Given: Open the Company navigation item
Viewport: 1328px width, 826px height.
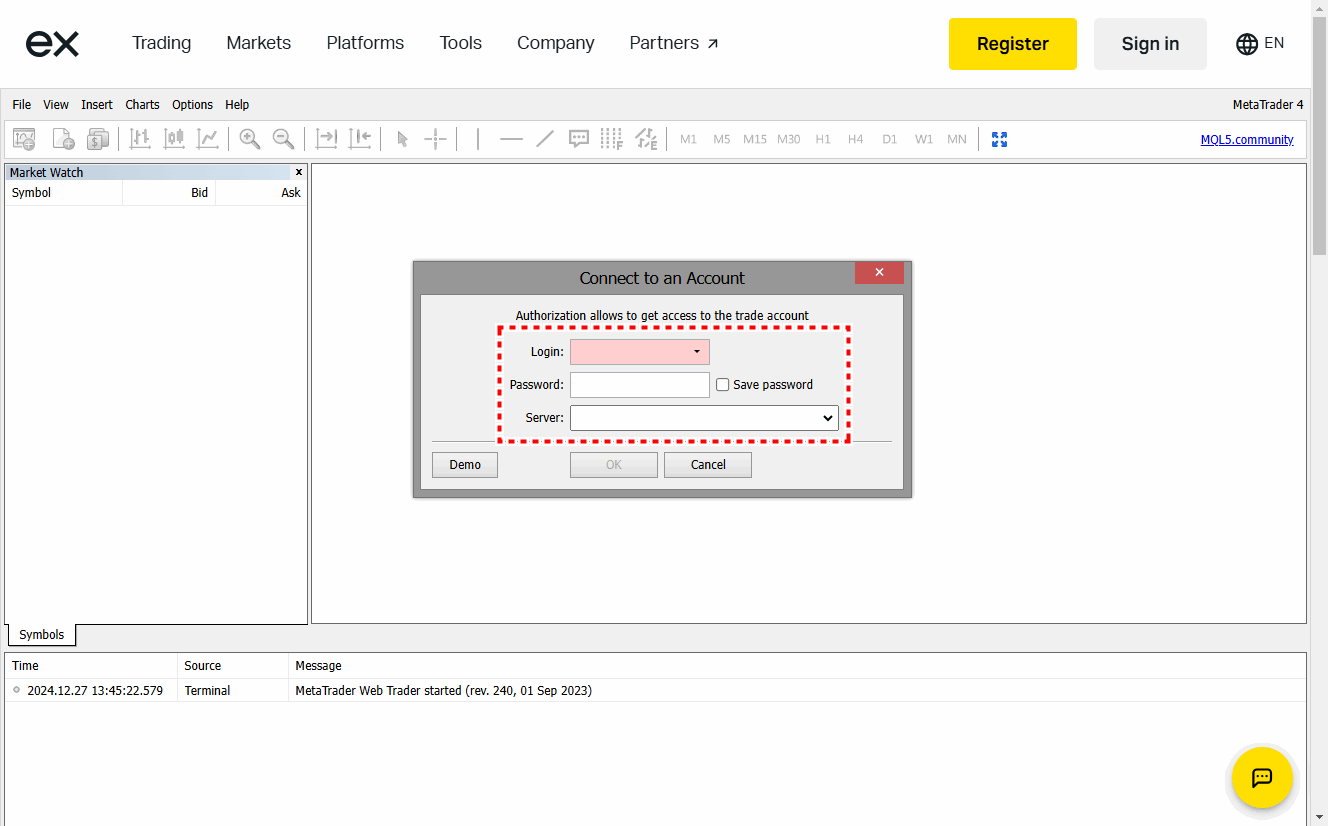Looking at the screenshot, I should pyautogui.click(x=555, y=43).
